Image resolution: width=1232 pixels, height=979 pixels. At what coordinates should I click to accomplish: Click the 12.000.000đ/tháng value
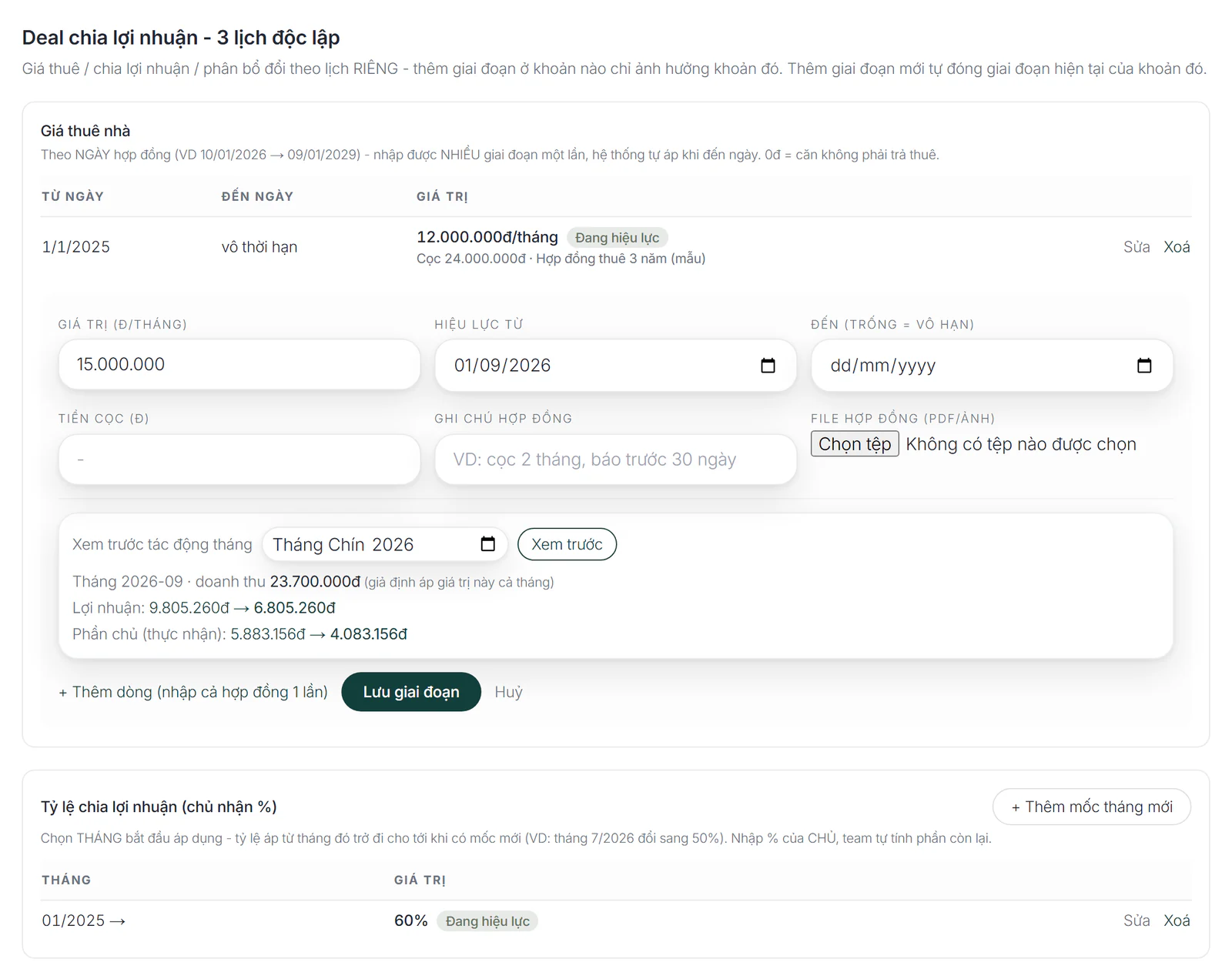(x=487, y=237)
